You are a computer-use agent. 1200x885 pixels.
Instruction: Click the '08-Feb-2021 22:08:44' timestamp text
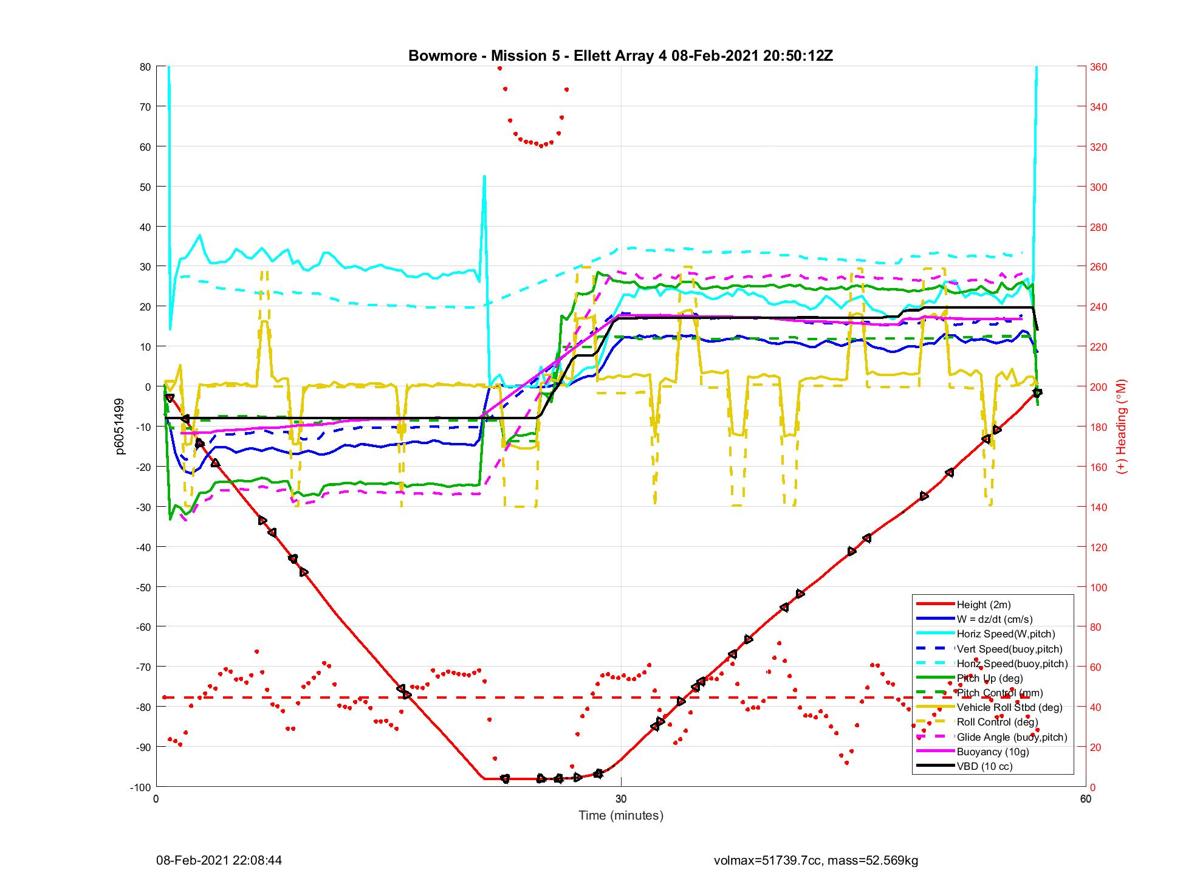(219, 860)
